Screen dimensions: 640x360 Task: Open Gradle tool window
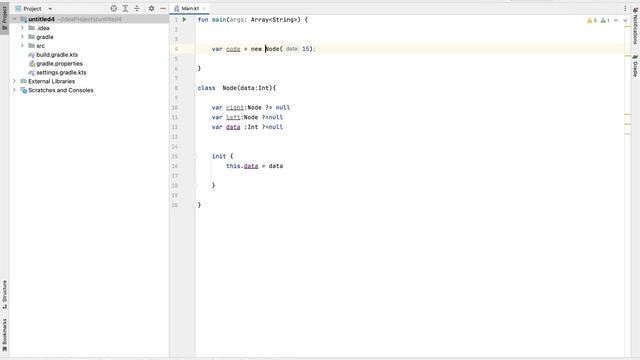[635, 65]
